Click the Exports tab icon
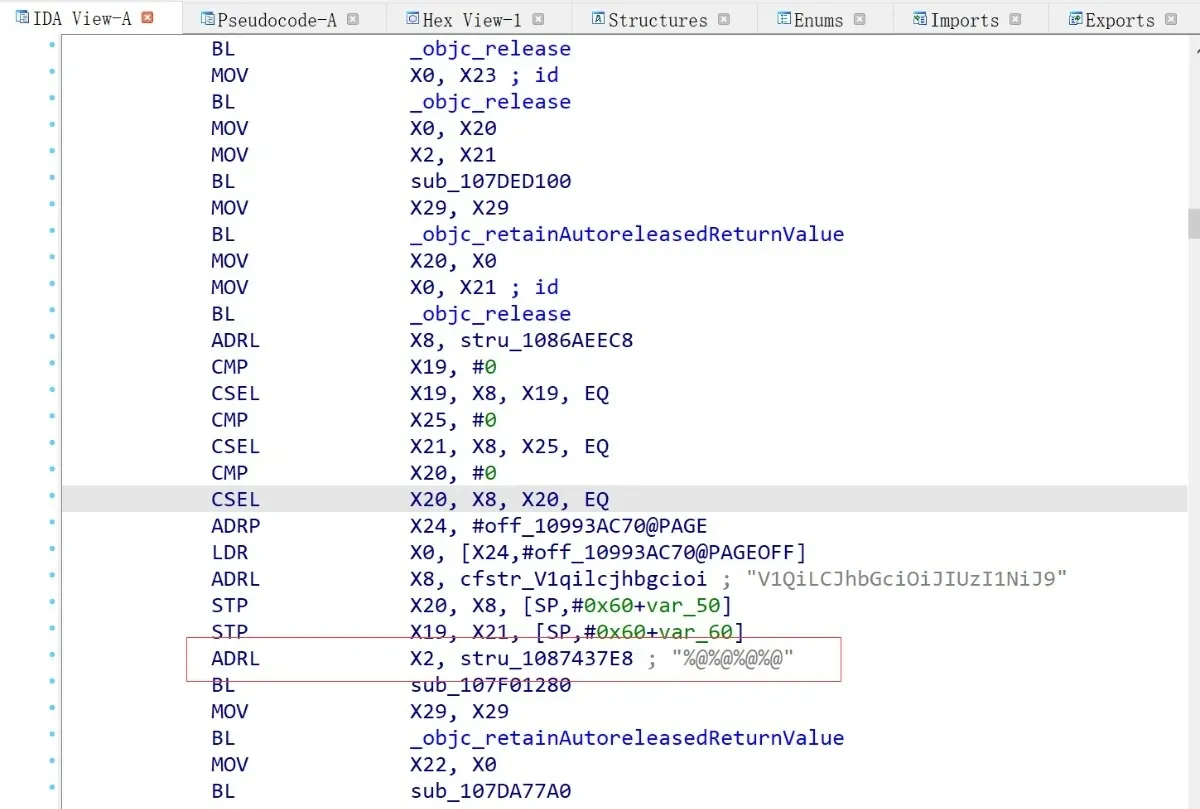The width and height of the screenshot is (1200, 809). click(1075, 18)
